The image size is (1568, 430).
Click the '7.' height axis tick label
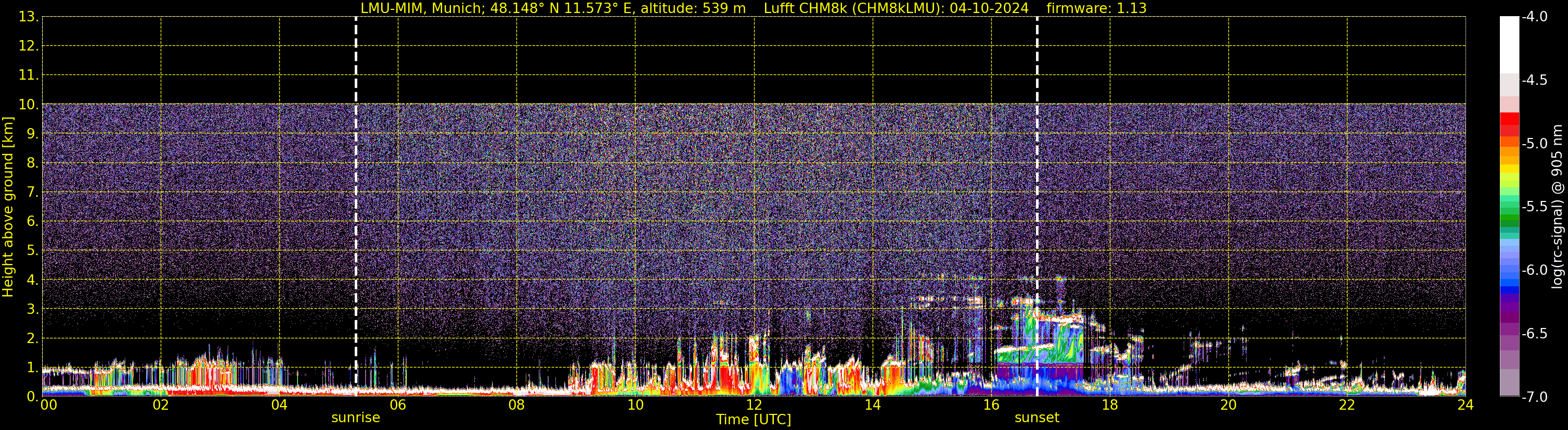coord(32,193)
